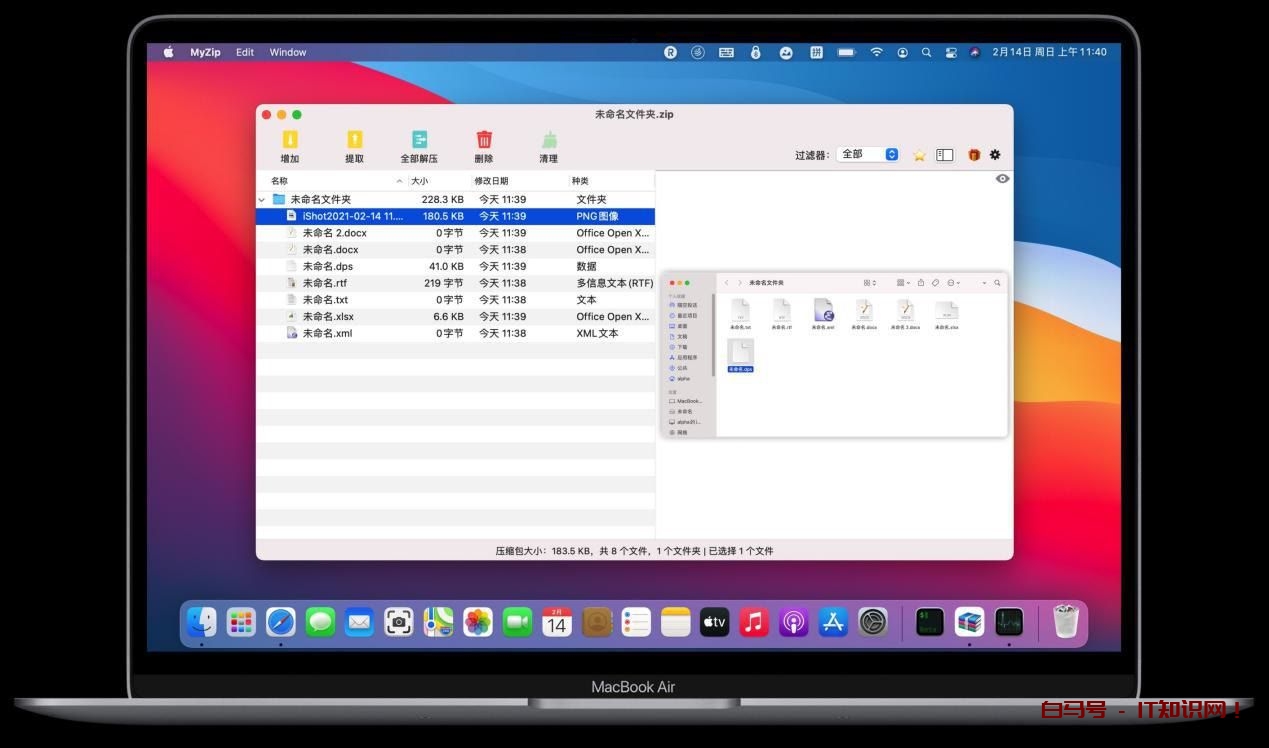
Task: Adjust the battery indicator in the menu bar
Action: pos(846,52)
